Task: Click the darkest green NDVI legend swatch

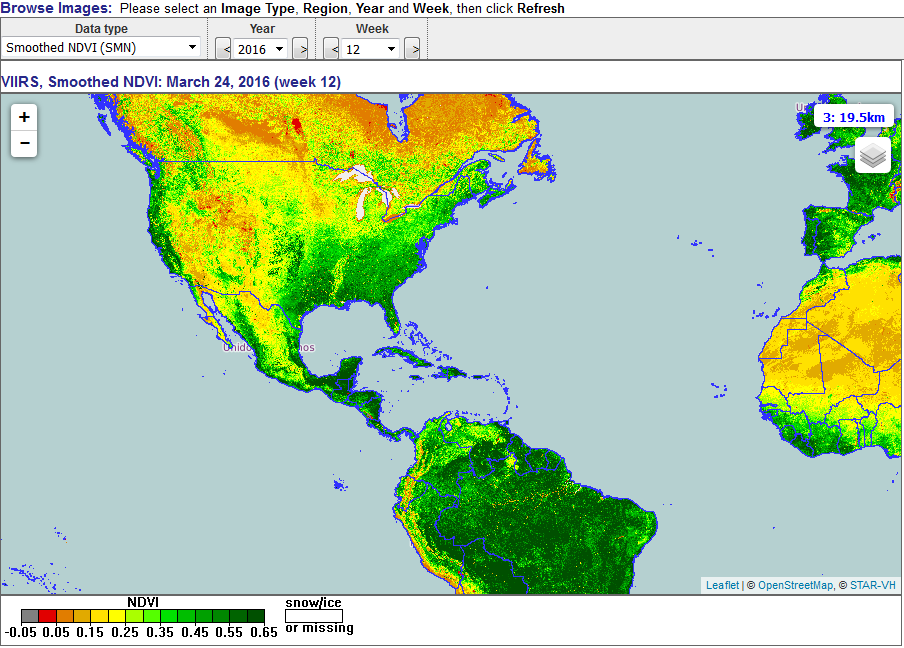Action: 256,616
